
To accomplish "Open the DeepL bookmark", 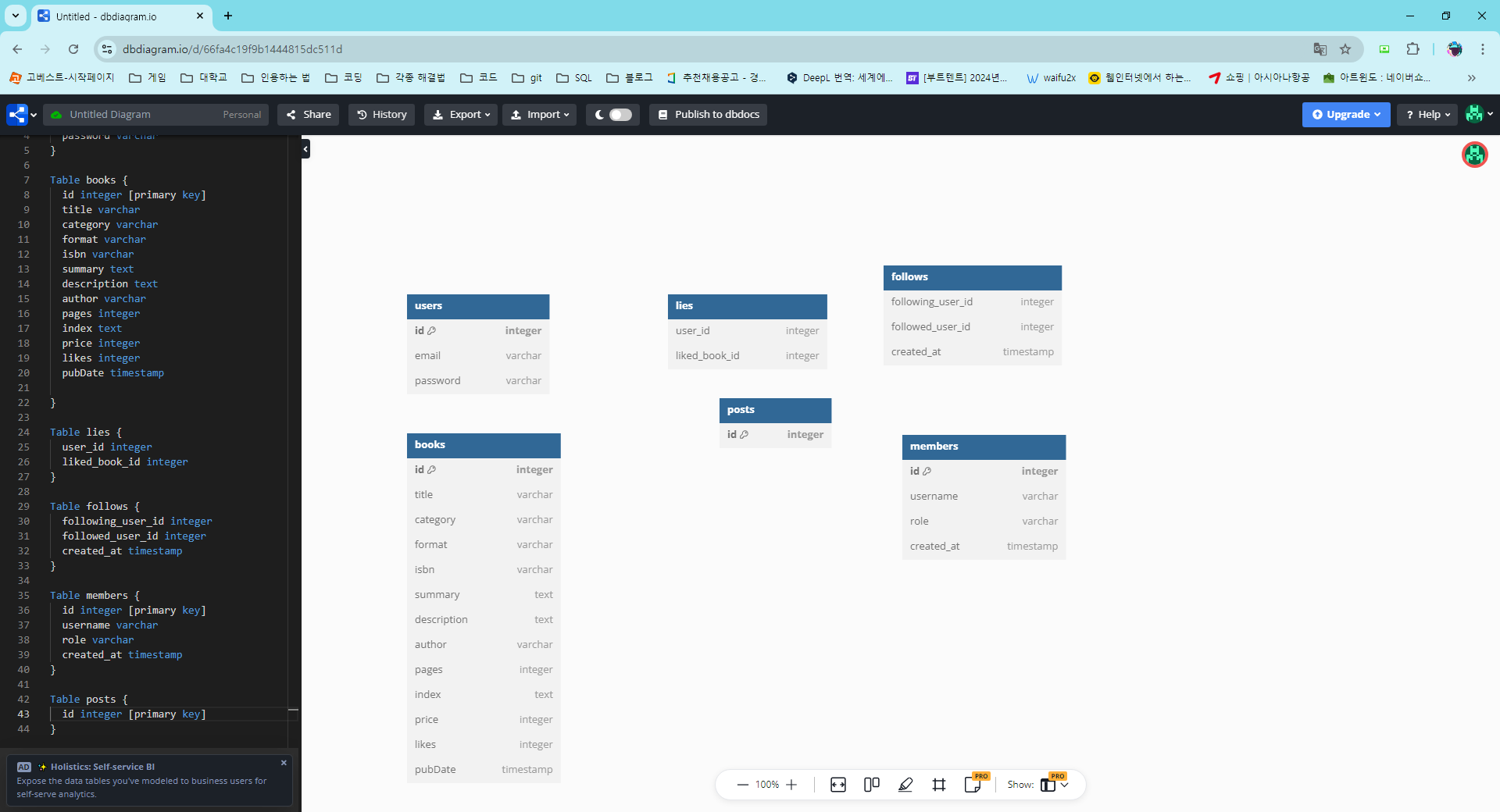I will coord(839,78).
